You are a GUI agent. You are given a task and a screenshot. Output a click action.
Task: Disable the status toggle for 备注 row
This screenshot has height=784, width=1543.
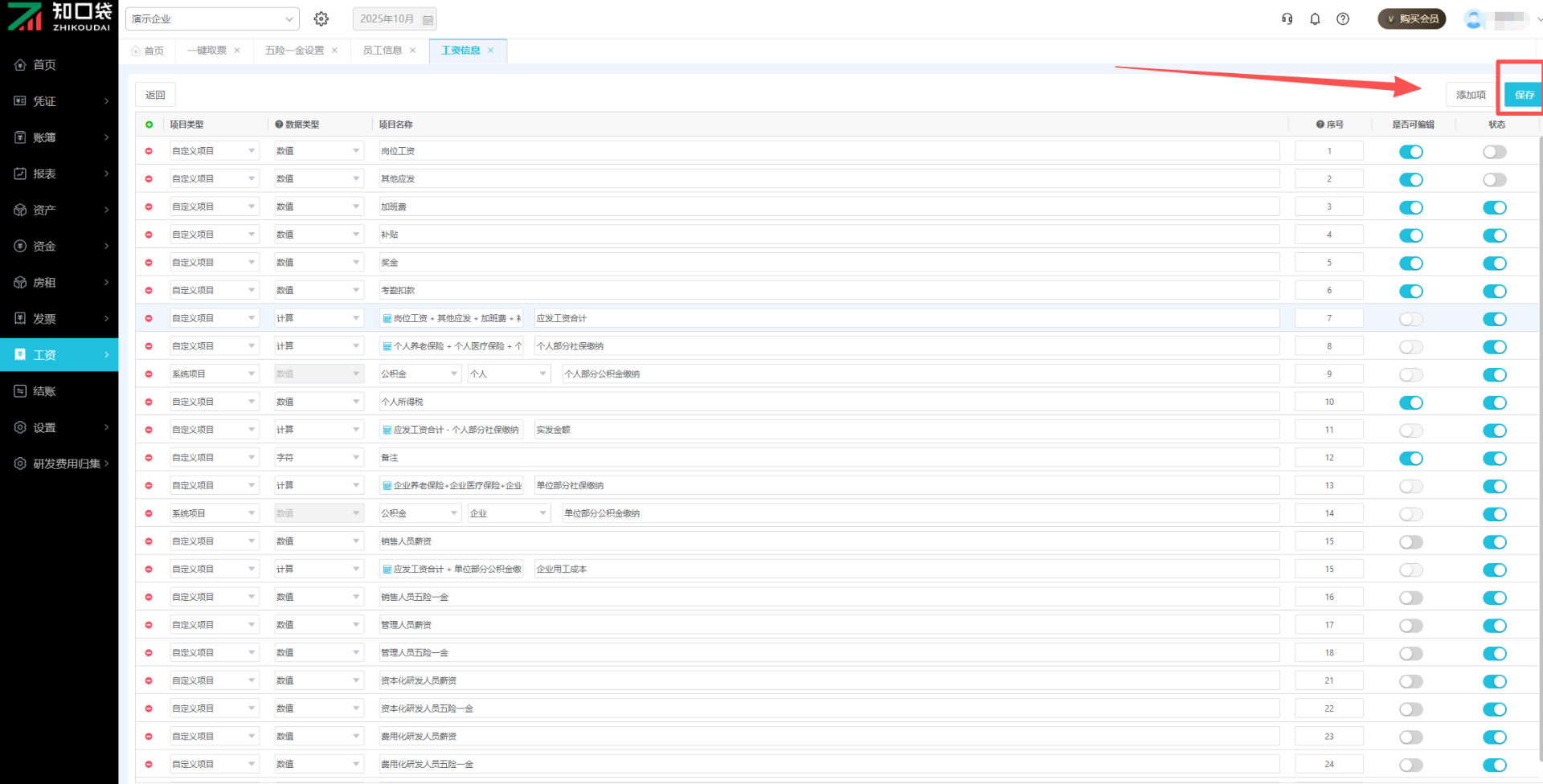click(1494, 459)
